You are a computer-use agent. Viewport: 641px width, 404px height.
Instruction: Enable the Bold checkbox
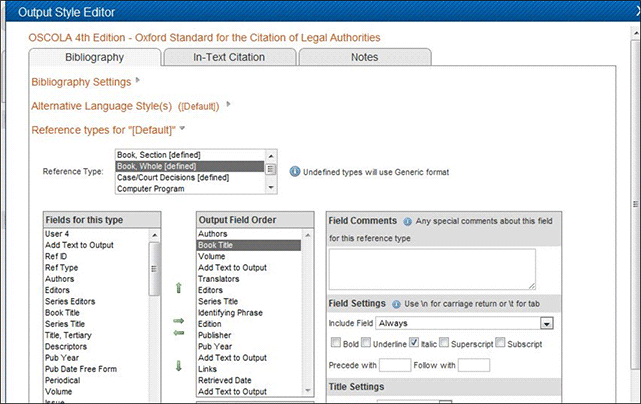point(335,343)
